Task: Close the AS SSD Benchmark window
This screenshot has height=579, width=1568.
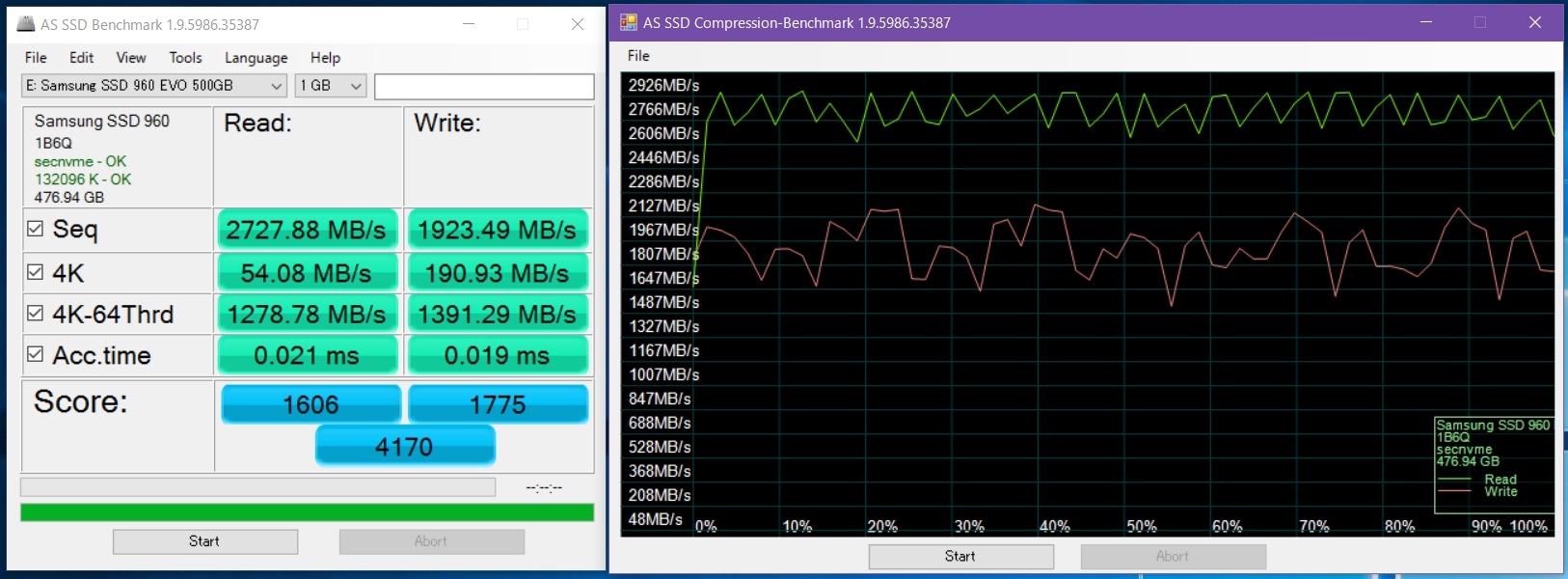Action: pos(577,24)
